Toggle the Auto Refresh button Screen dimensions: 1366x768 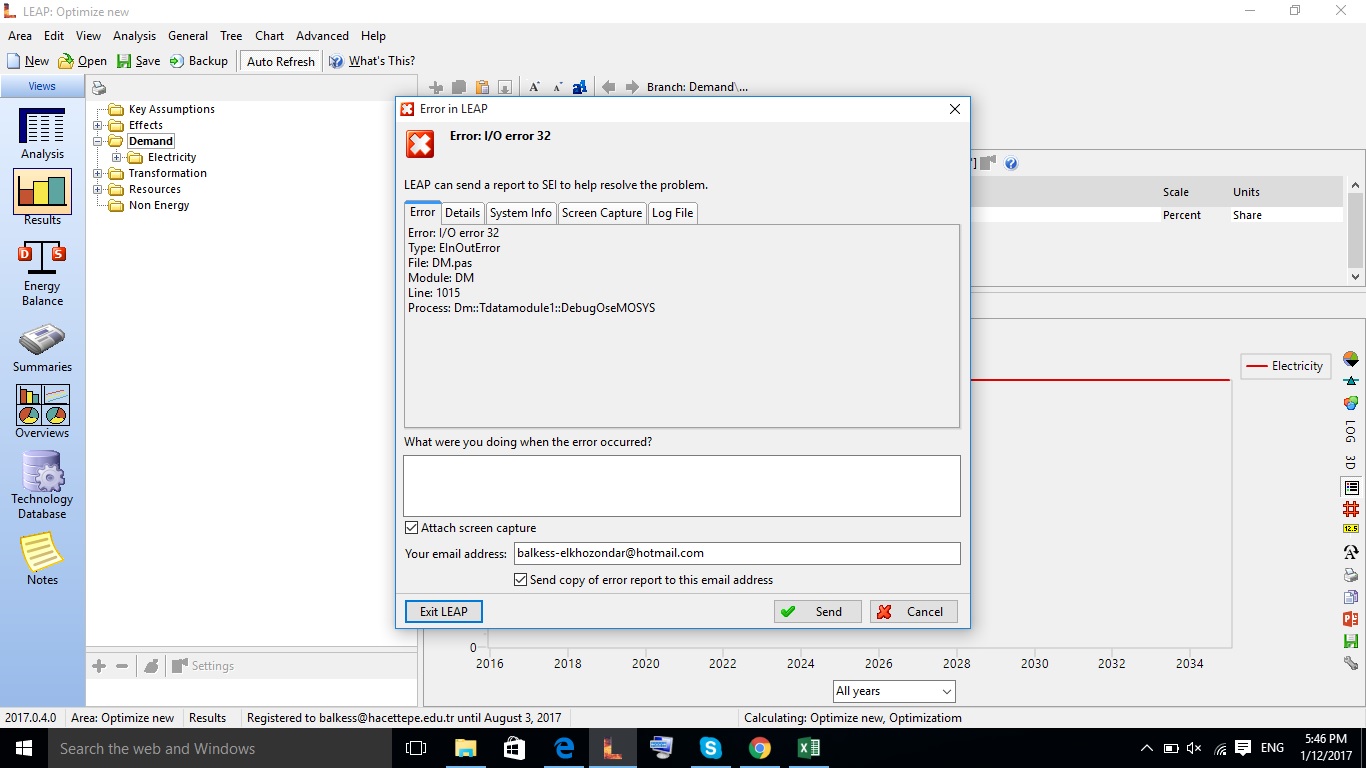point(280,61)
